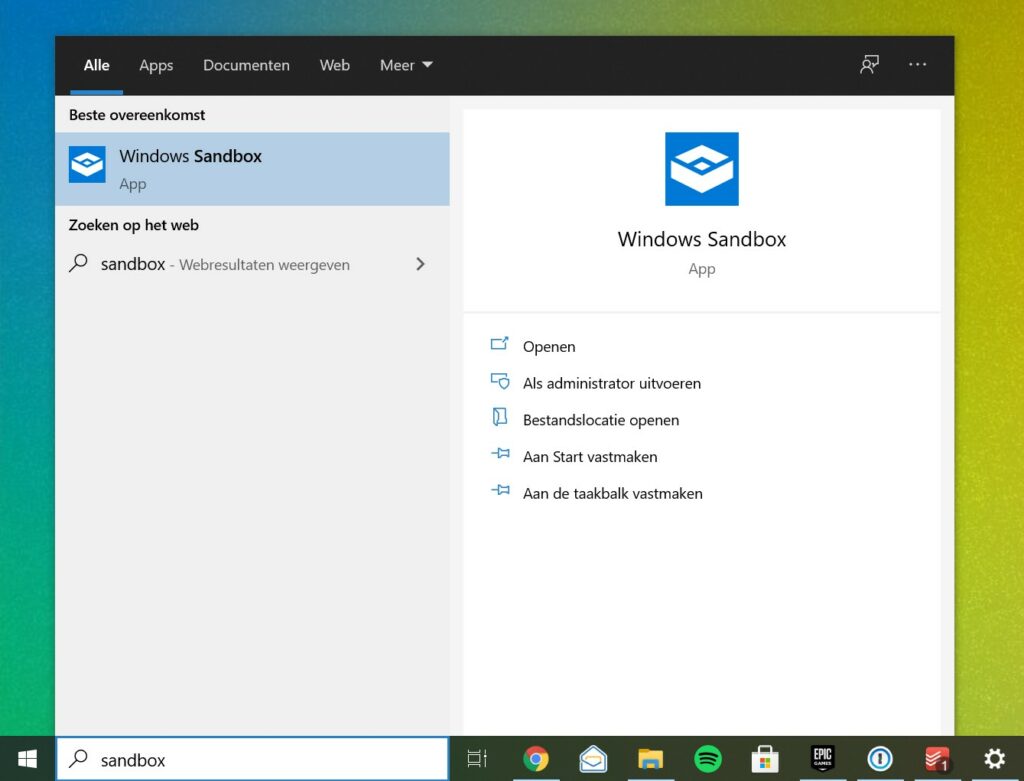Click the Windows Sandbox icon in the results list
The image size is (1024, 781).
(x=87, y=165)
